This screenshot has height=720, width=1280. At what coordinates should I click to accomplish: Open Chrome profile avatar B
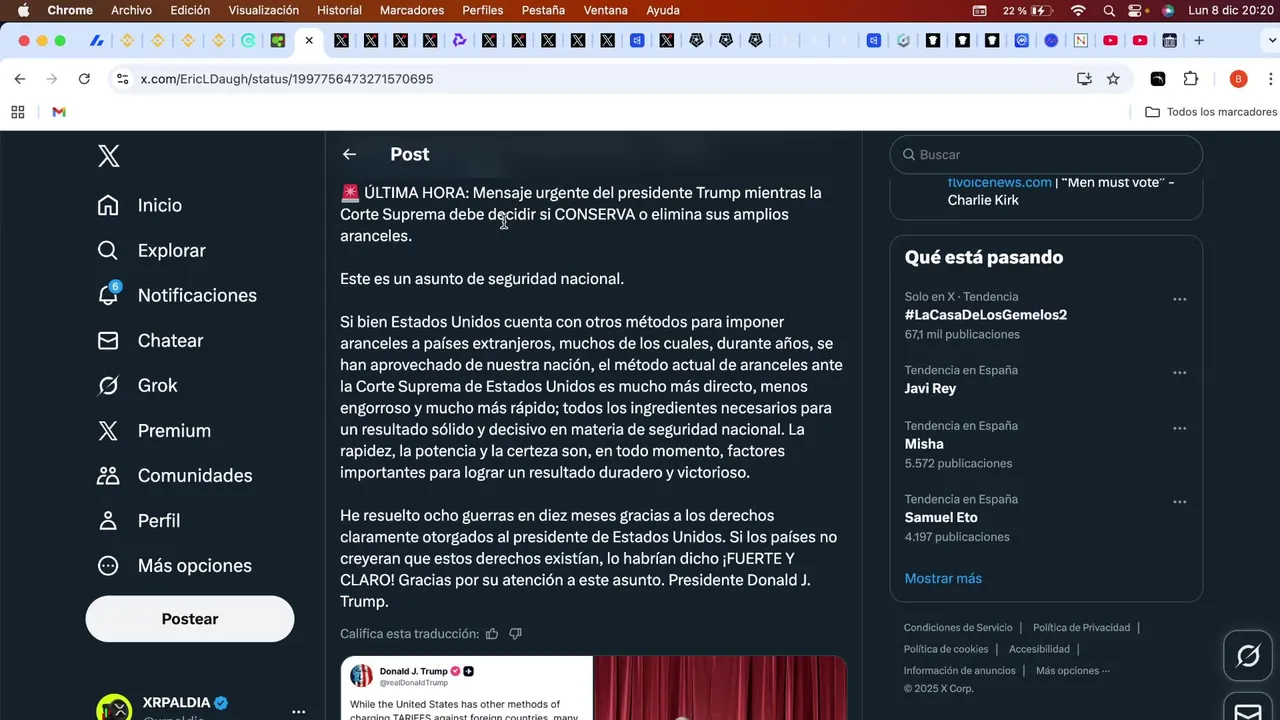1238,79
